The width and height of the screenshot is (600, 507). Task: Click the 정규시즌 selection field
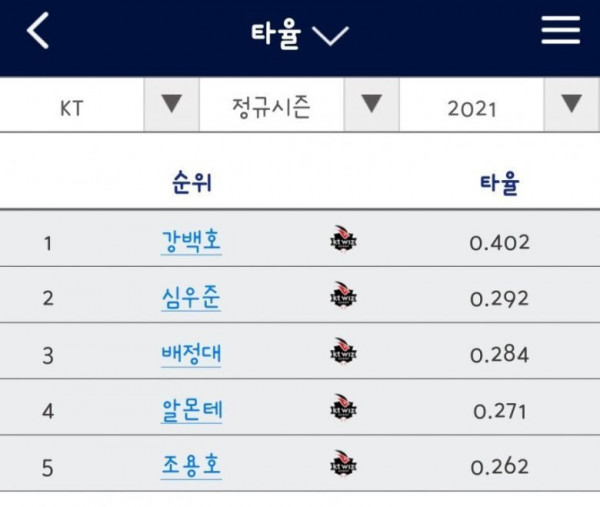271,104
